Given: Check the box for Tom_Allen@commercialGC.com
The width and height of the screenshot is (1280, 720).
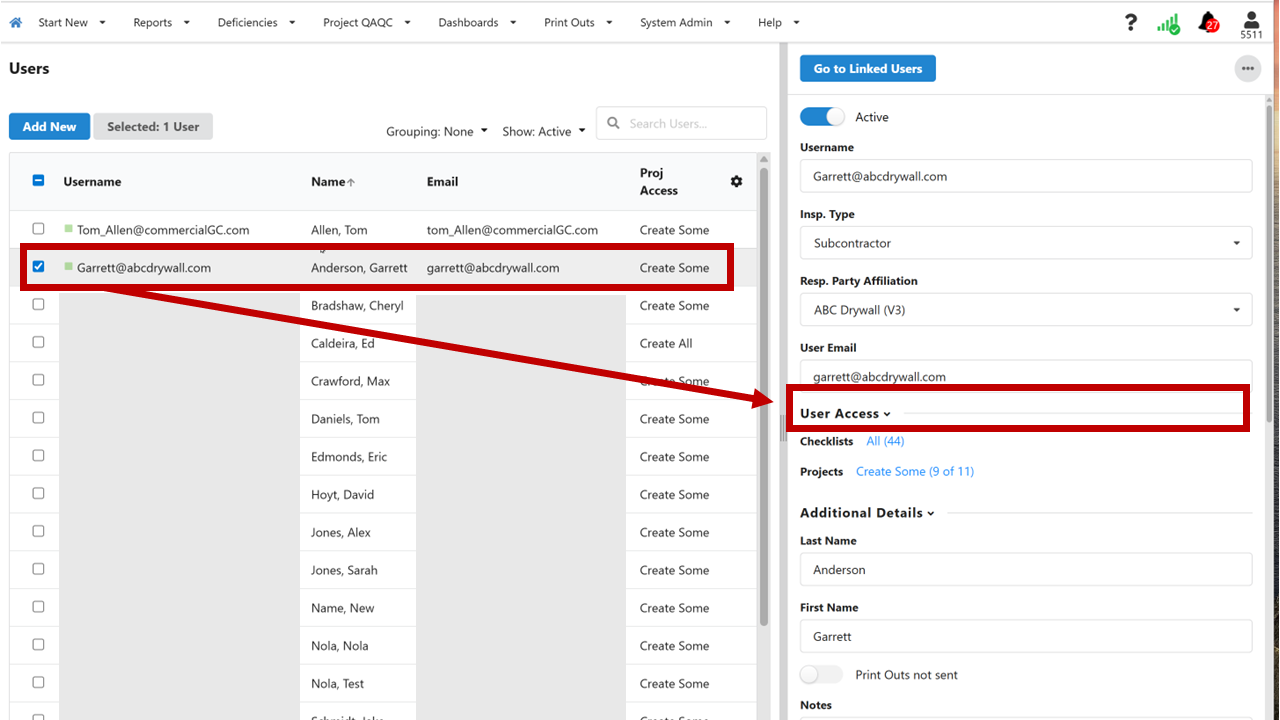Looking at the screenshot, I should point(38,229).
